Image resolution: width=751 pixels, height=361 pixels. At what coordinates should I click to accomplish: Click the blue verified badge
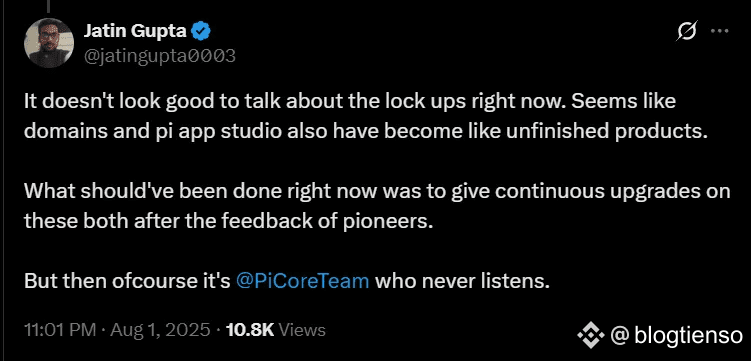point(201,32)
